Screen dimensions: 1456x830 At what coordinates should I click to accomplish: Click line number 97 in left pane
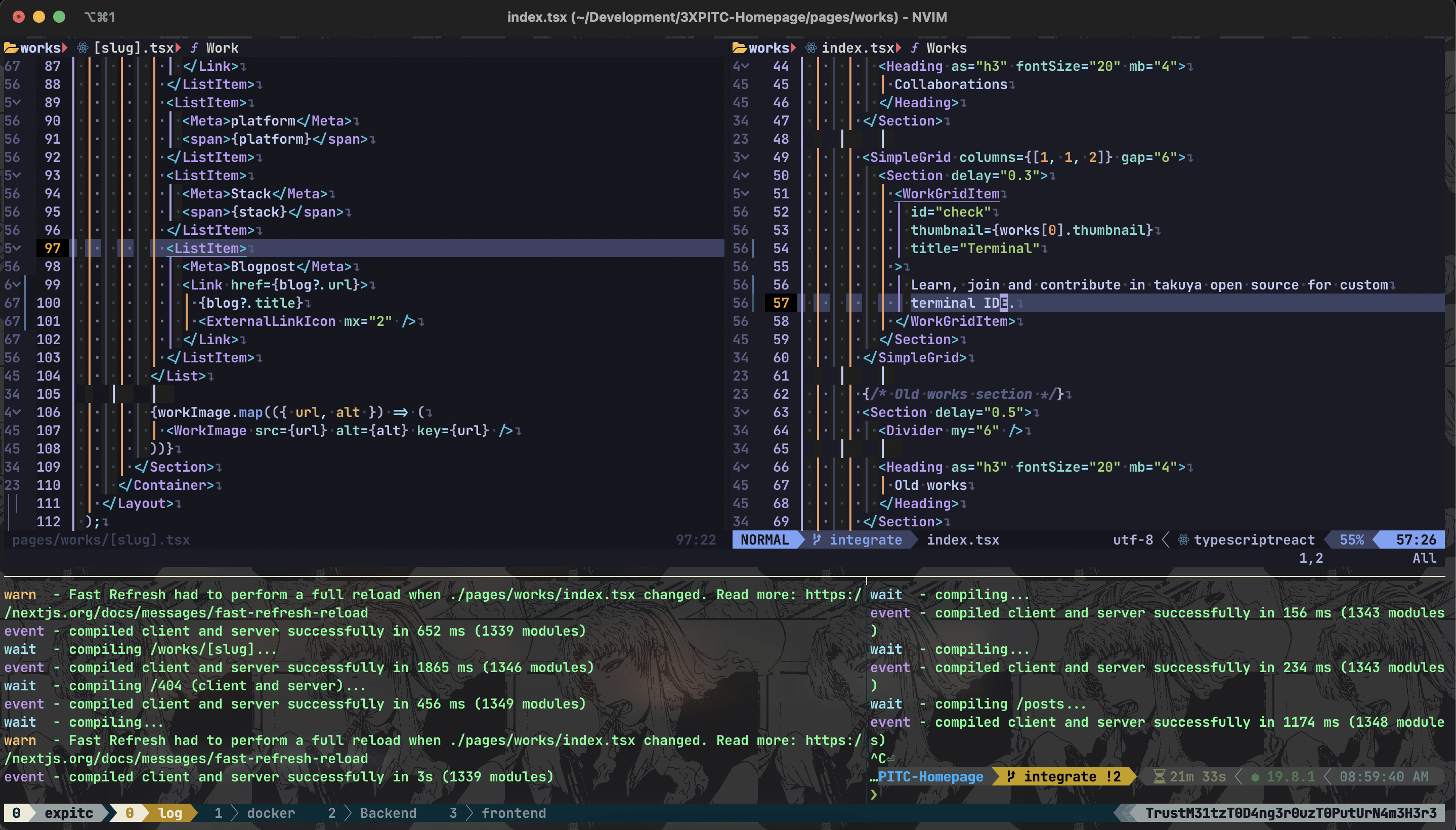click(x=53, y=248)
